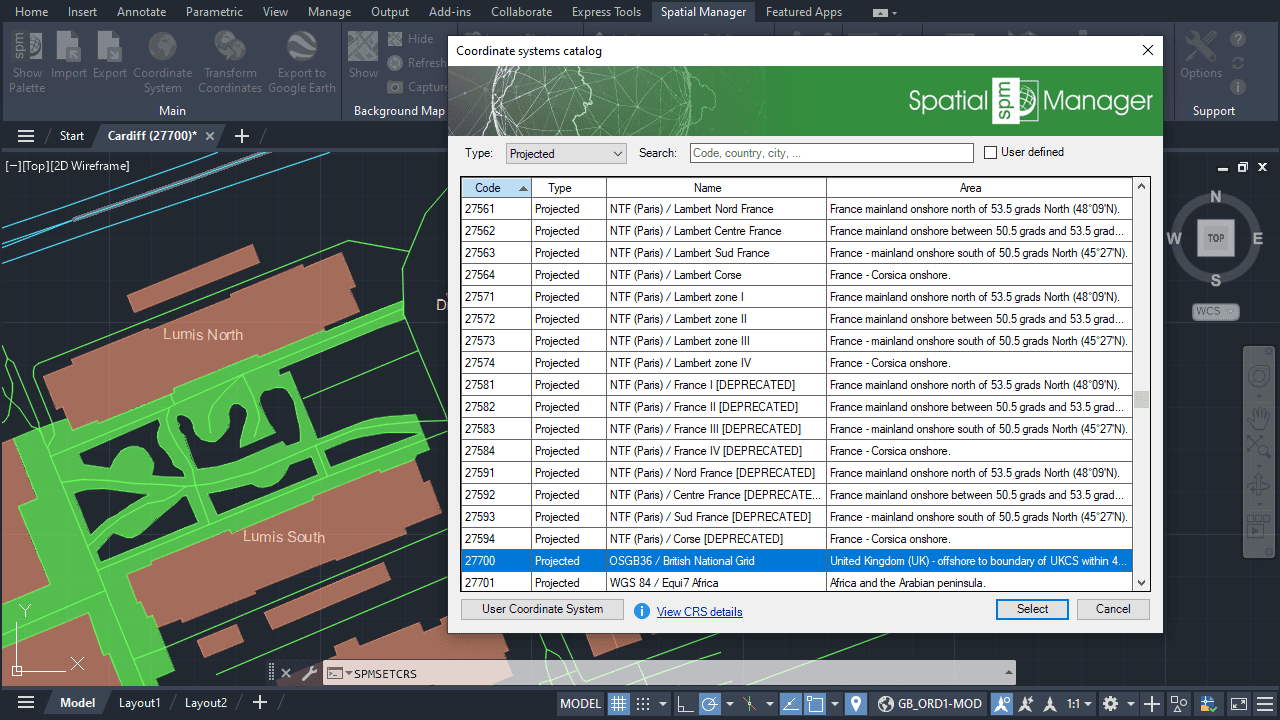Click the coordinate system search field

[x=831, y=153]
